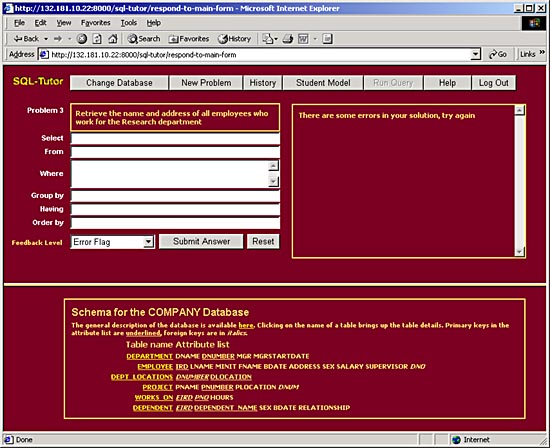This screenshot has height=448, width=550.
Task: Open the History toolbar button in IE
Action: tap(234, 39)
